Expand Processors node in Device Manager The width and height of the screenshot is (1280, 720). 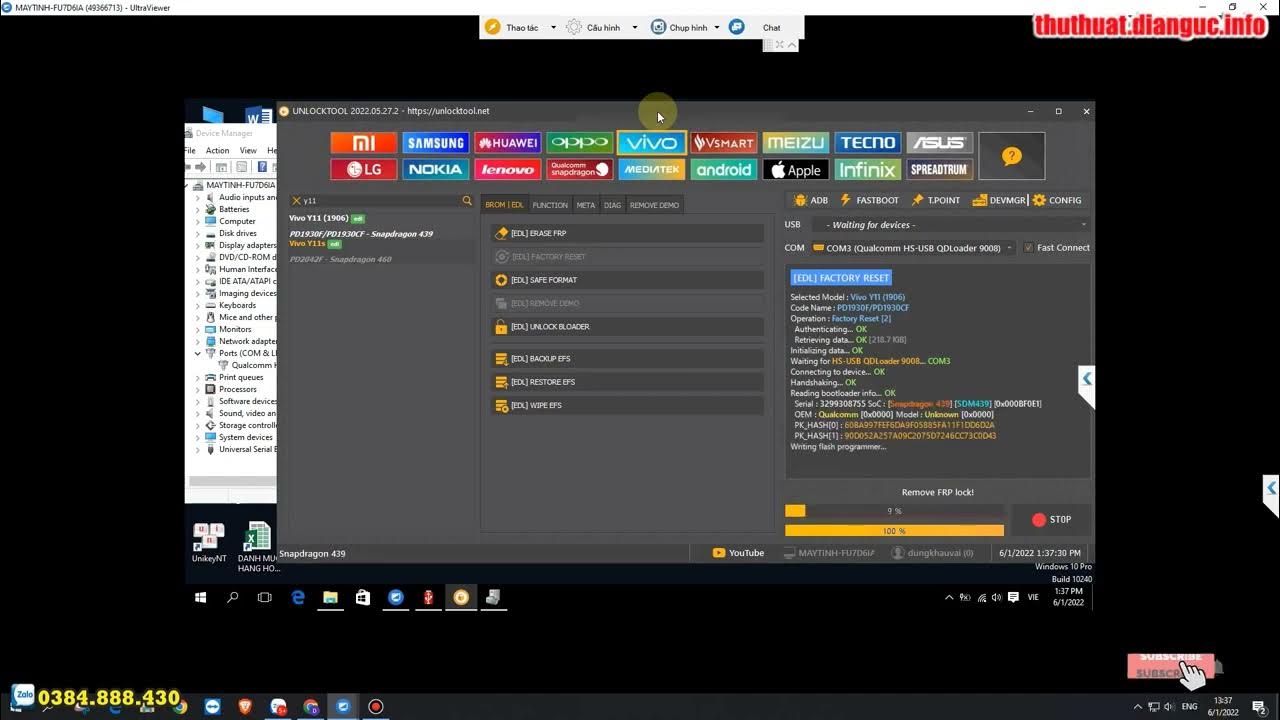pos(197,389)
